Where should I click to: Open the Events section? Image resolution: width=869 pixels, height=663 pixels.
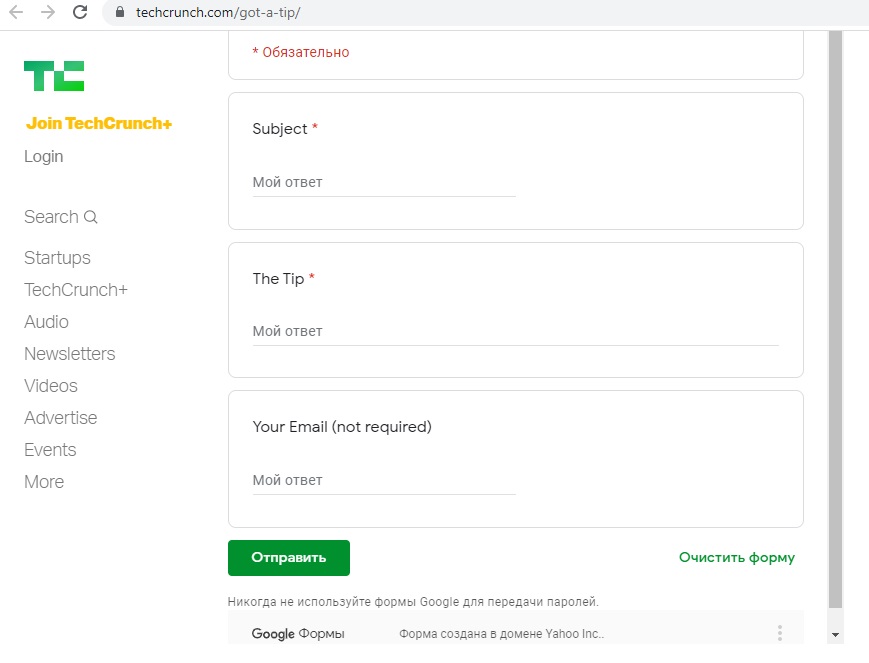pos(50,450)
